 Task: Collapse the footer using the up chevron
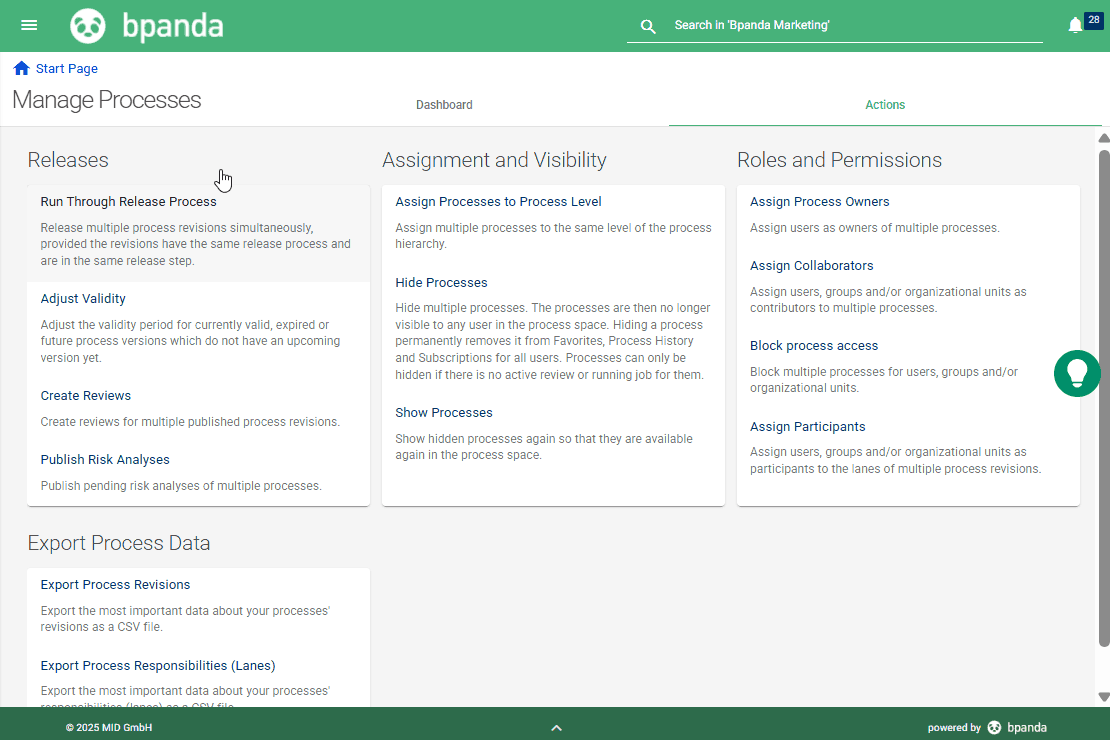(x=556, y=728)
